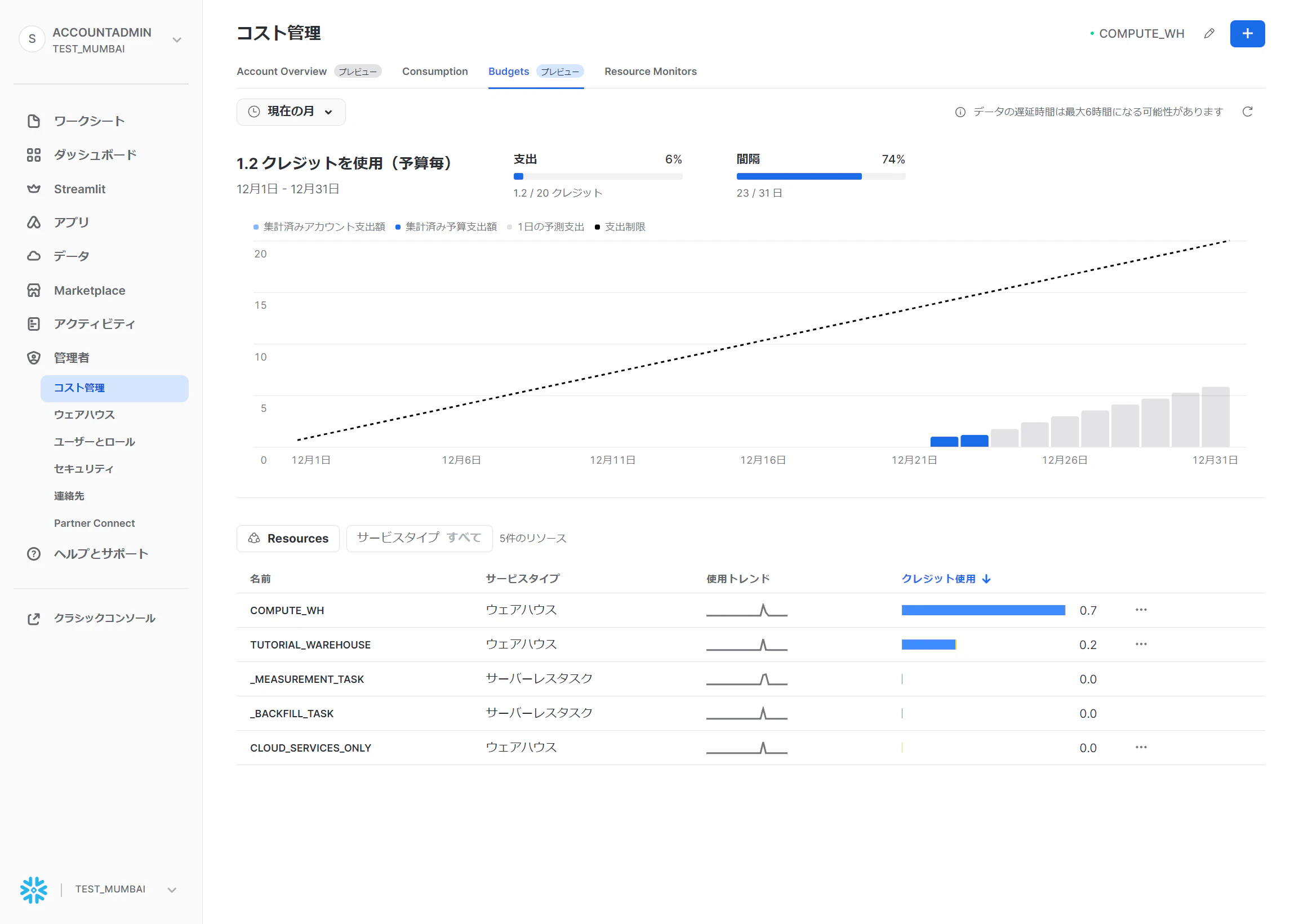Open the more options for COMPUTE_WH row

coord(1141,610)
